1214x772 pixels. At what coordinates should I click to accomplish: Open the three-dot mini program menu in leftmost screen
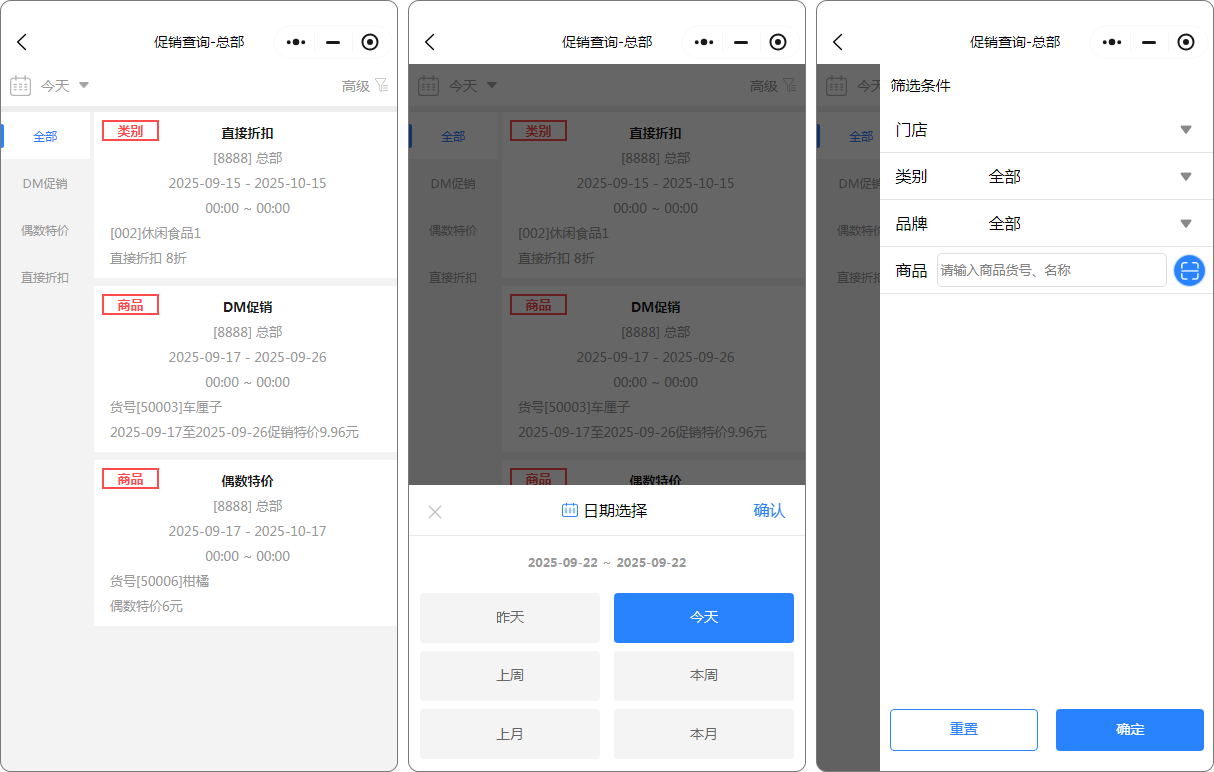[x=296, y=42]
